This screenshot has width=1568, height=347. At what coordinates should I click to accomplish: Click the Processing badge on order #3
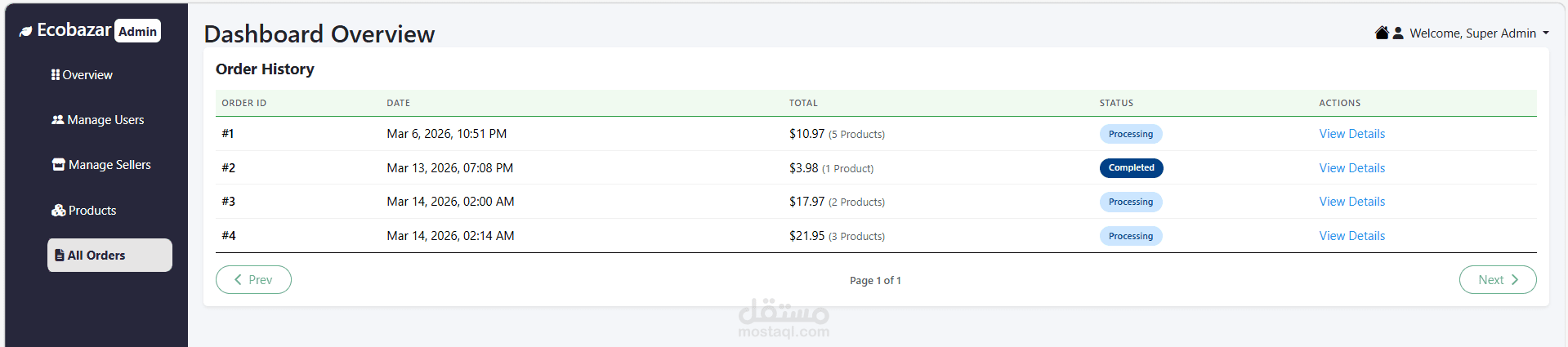click(x=1130, y=202)
